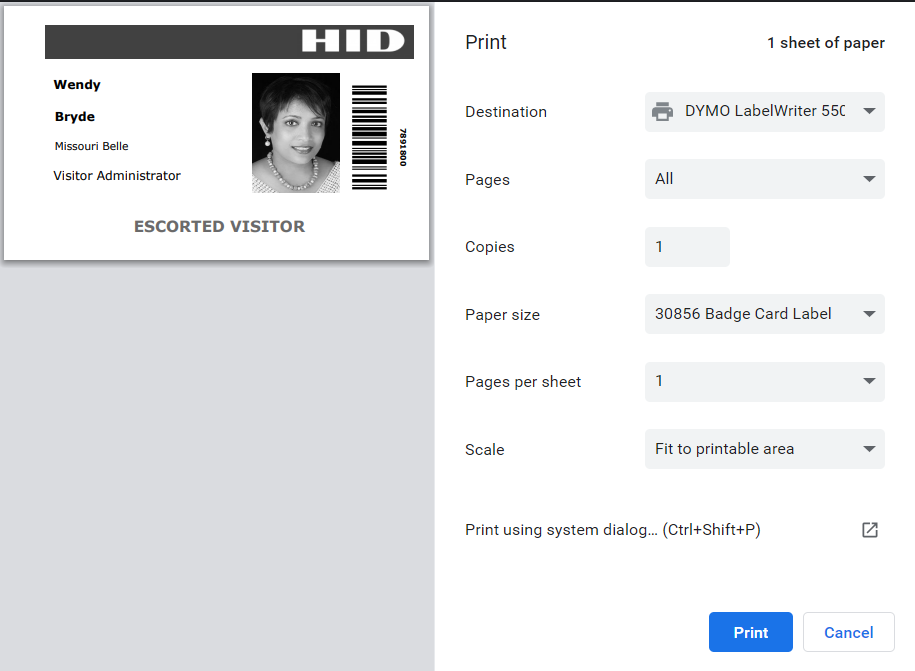The width and height of the screenshot is (915, 671).
Task: Click Missouri Belle text on badge
Action: pos(91,146)
